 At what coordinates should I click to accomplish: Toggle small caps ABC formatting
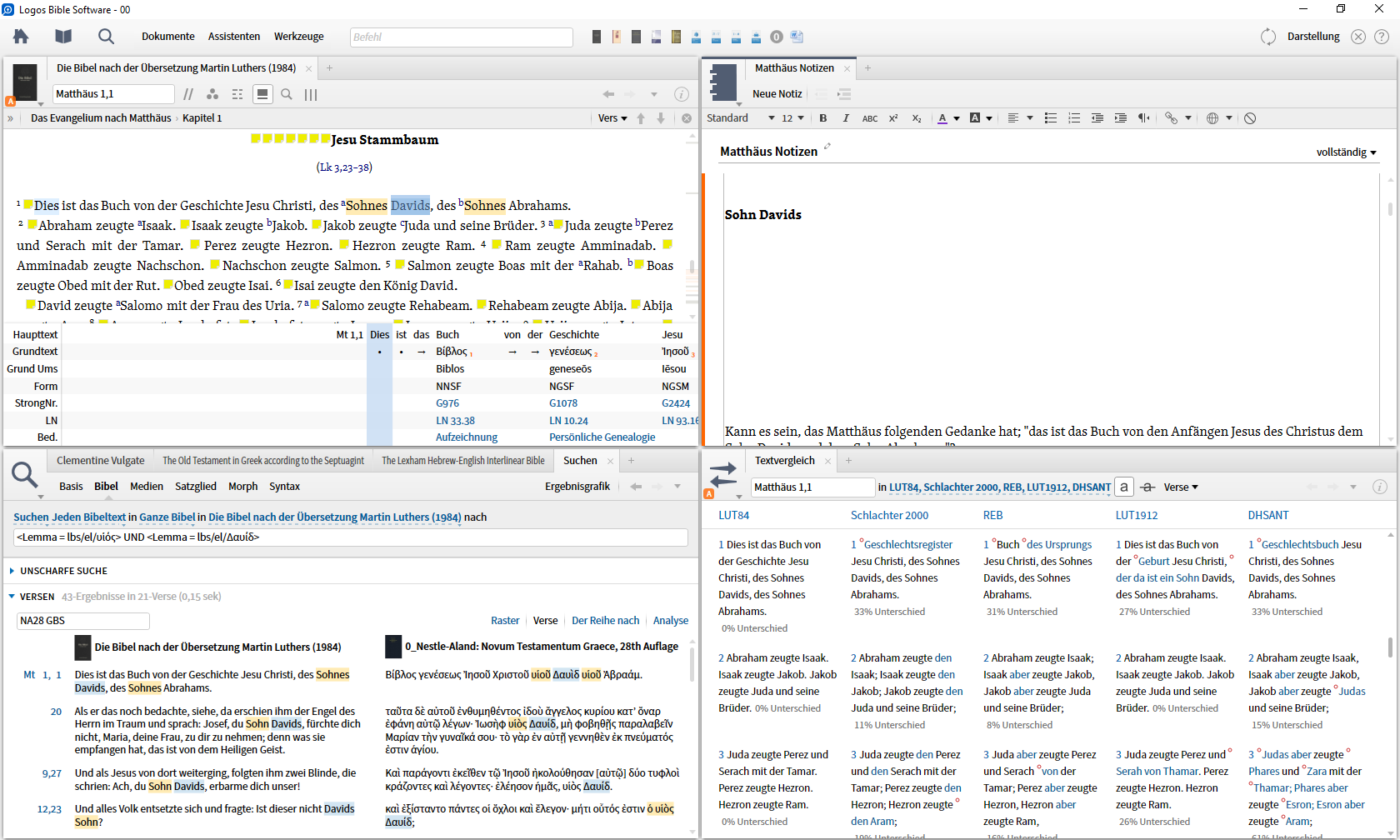(870, 118)
